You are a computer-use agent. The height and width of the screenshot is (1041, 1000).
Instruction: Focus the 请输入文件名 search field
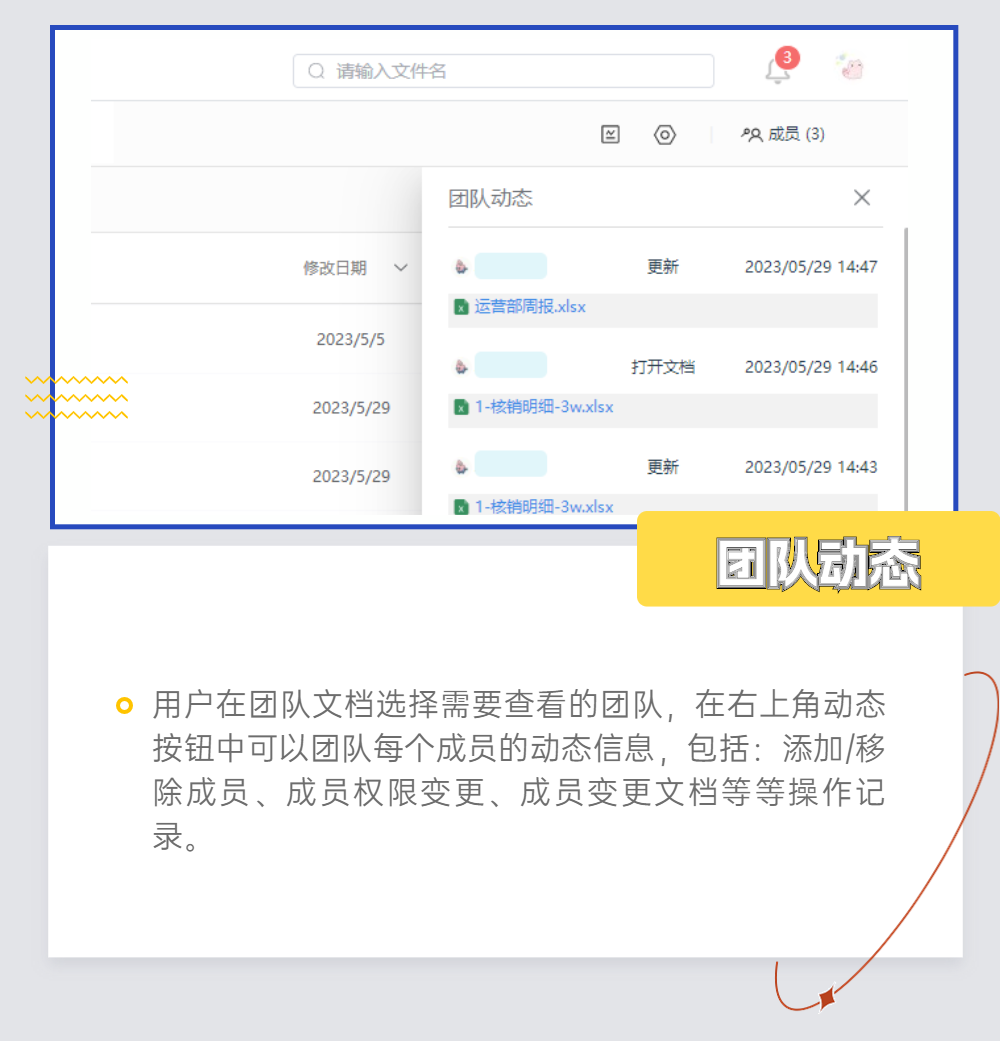(503, 71)
